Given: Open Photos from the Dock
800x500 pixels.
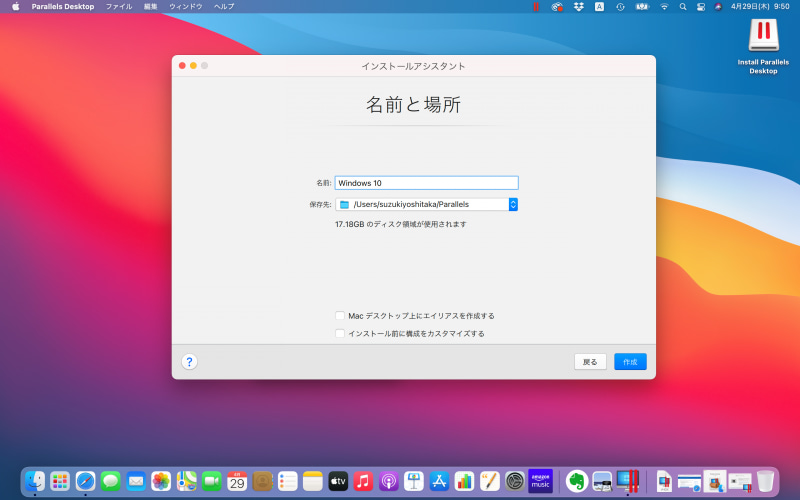Looking at the screenshot, I should (161, 481).
